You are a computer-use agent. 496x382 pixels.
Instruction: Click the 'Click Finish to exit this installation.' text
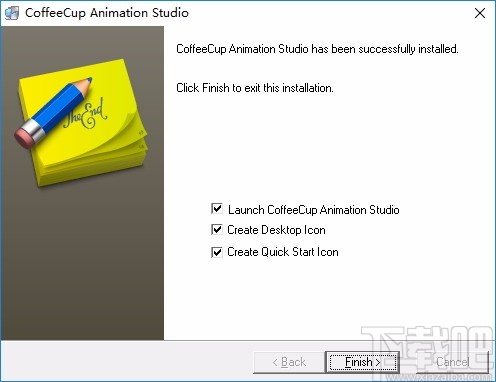coord(255,88)
